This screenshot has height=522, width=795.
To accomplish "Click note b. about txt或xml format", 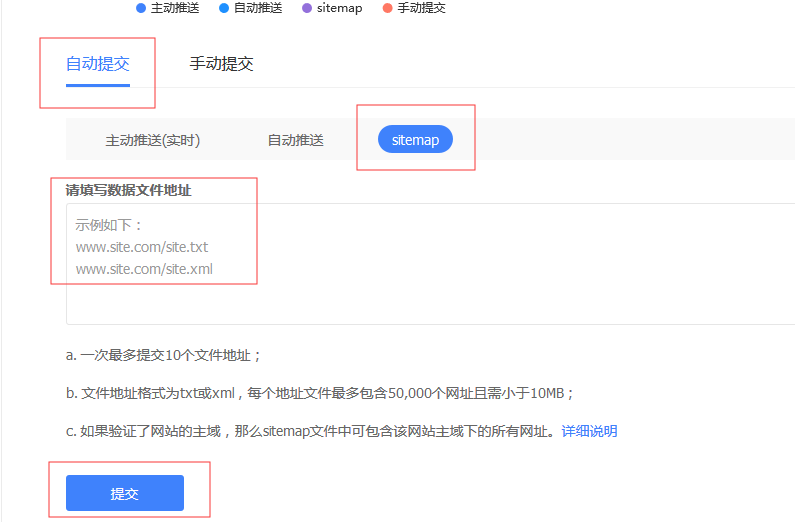I will tap(319, 393).
